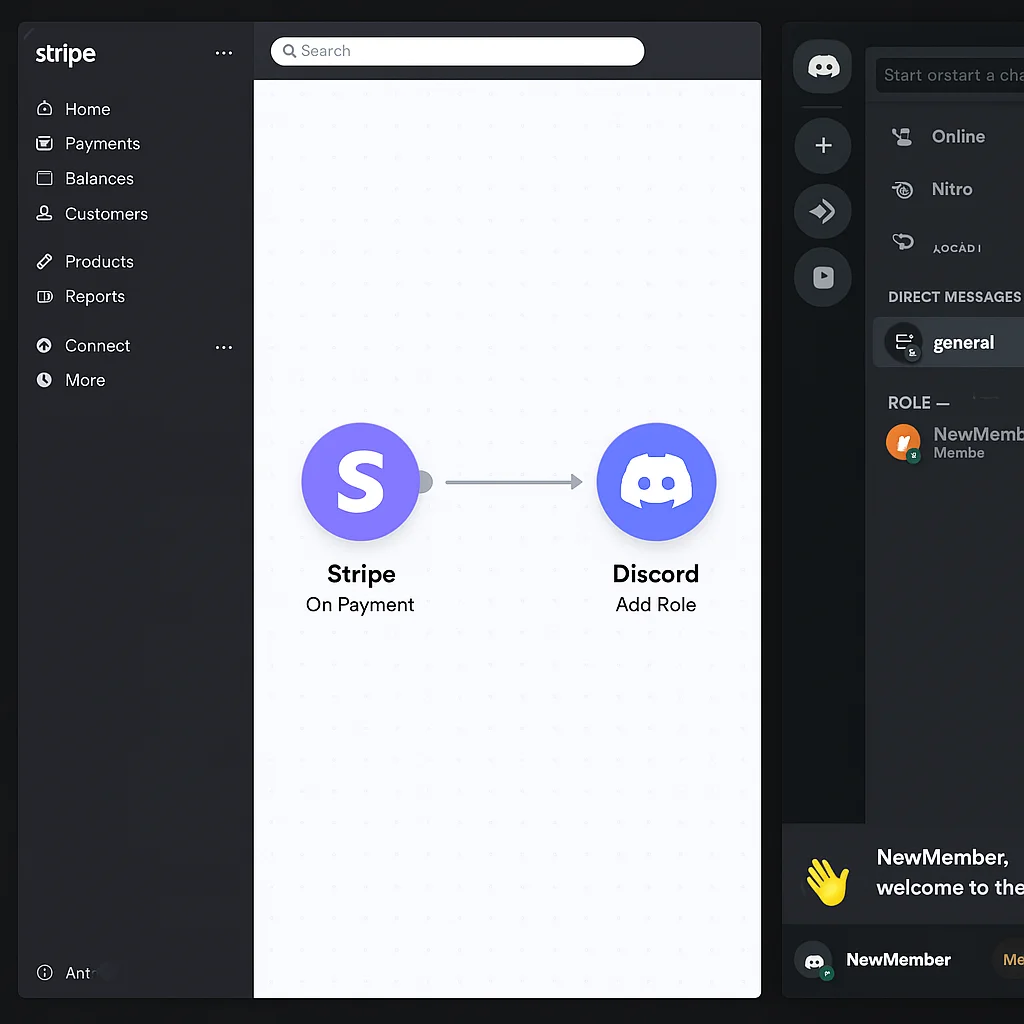Click the Reports icon in sidebar
Image resolution: width=1024 pixels, height=1024 pixels.
(44, 296)
